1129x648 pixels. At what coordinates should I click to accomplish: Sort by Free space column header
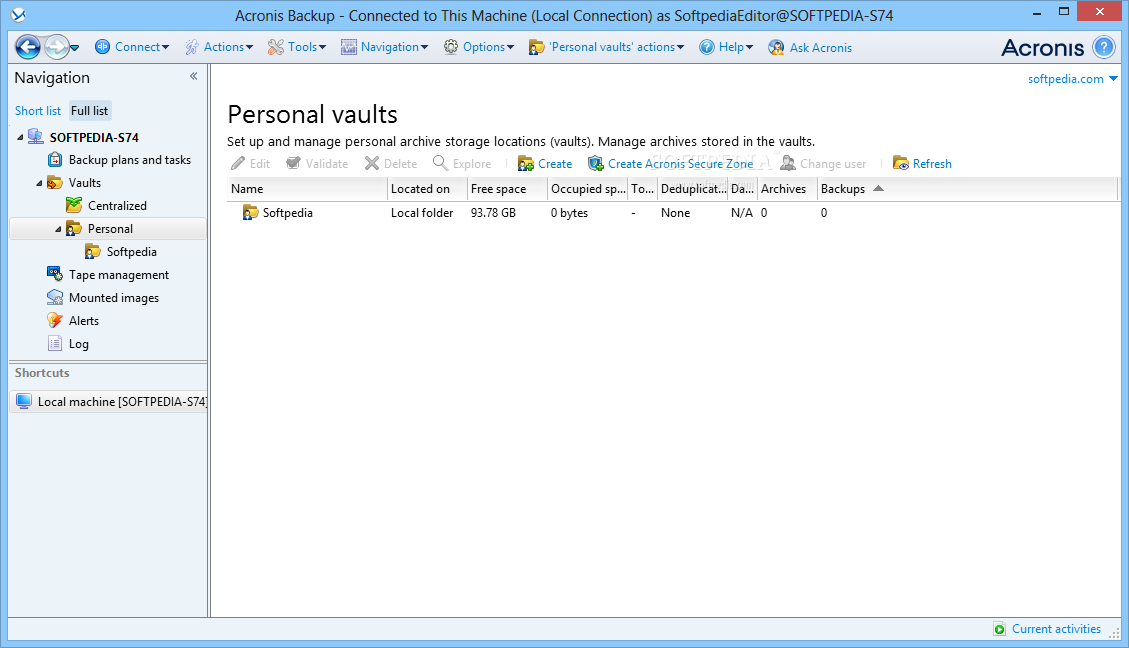click(x=507, y=189)
